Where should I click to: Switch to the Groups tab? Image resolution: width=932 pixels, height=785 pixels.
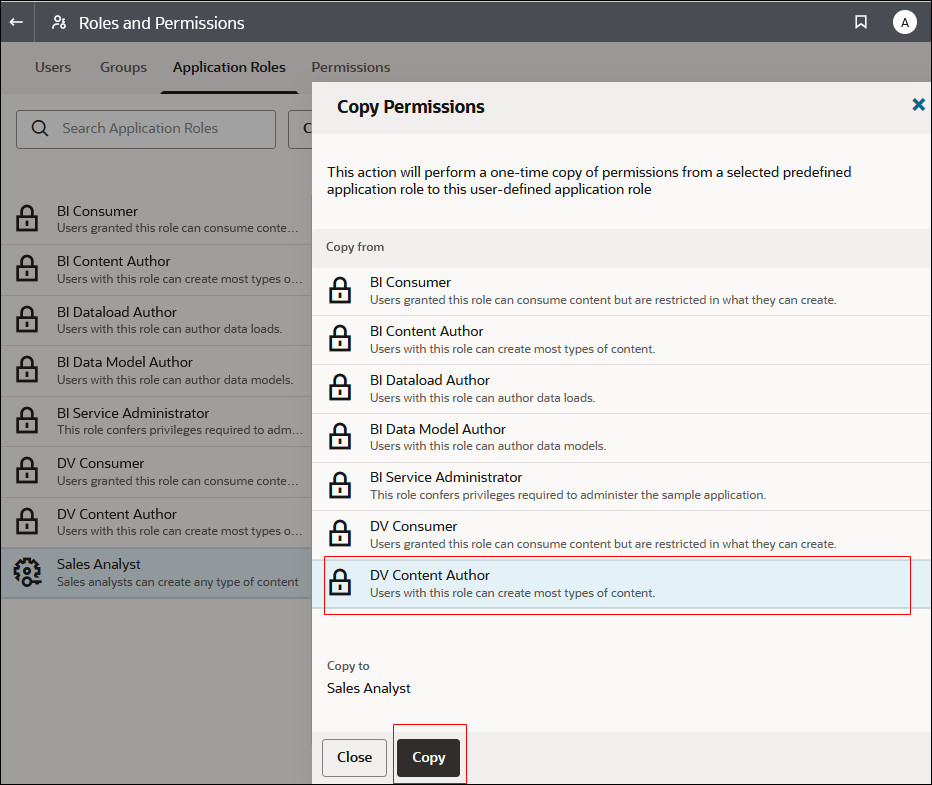click(x=123, y=67)
